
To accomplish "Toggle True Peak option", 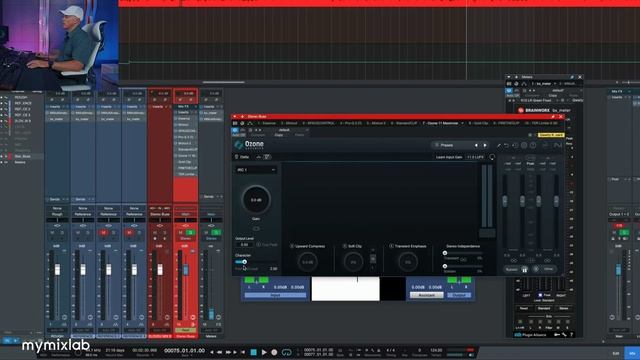I will 267,244.
